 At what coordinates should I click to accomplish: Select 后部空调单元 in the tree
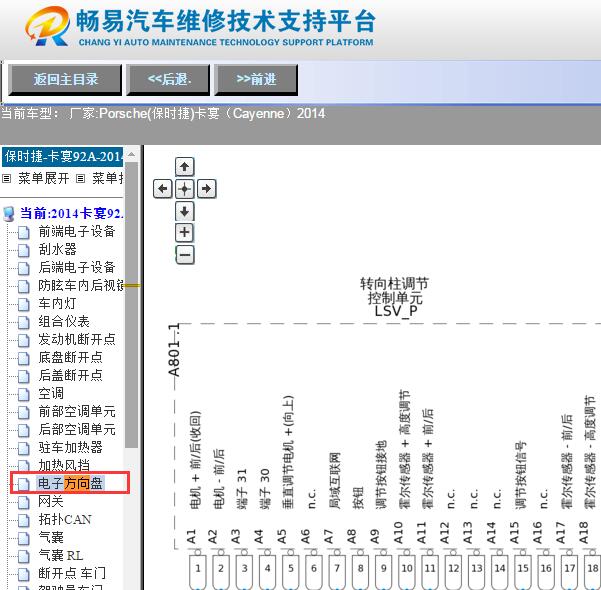(x=77, y=429)
